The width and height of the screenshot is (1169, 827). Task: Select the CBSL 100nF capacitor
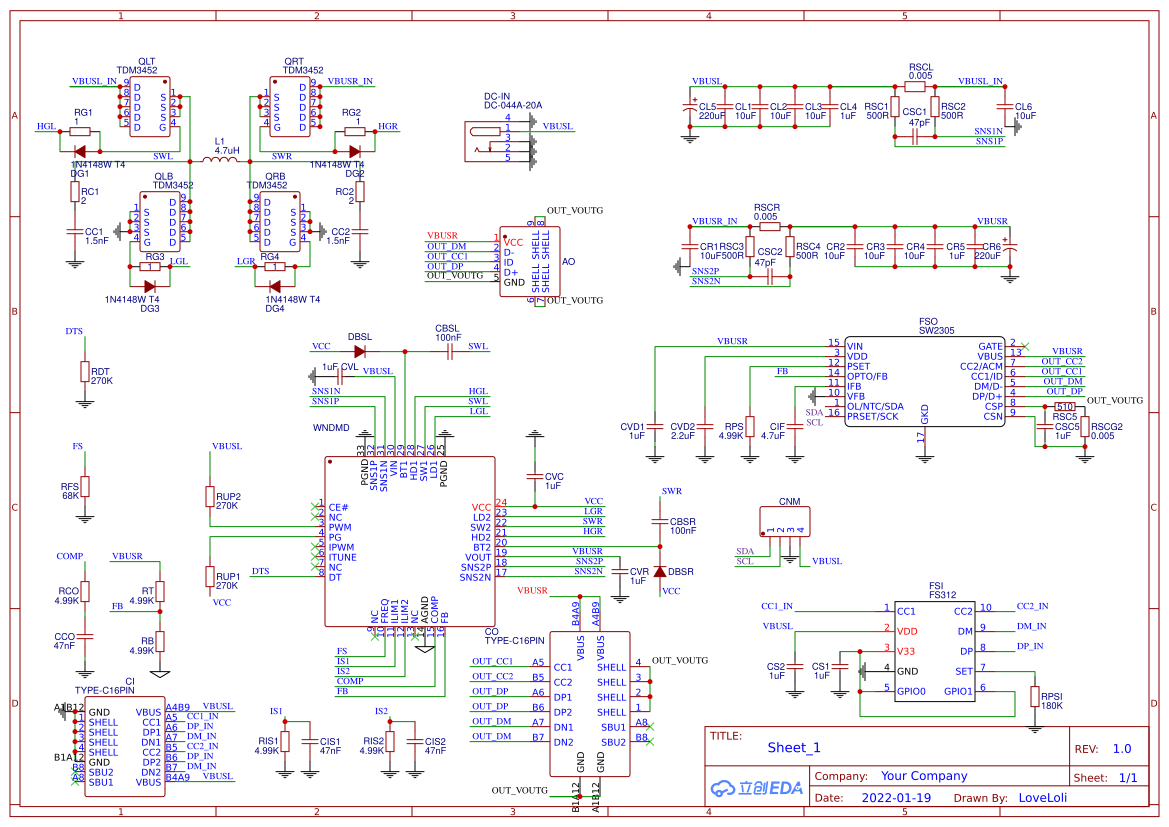point(450,351)
